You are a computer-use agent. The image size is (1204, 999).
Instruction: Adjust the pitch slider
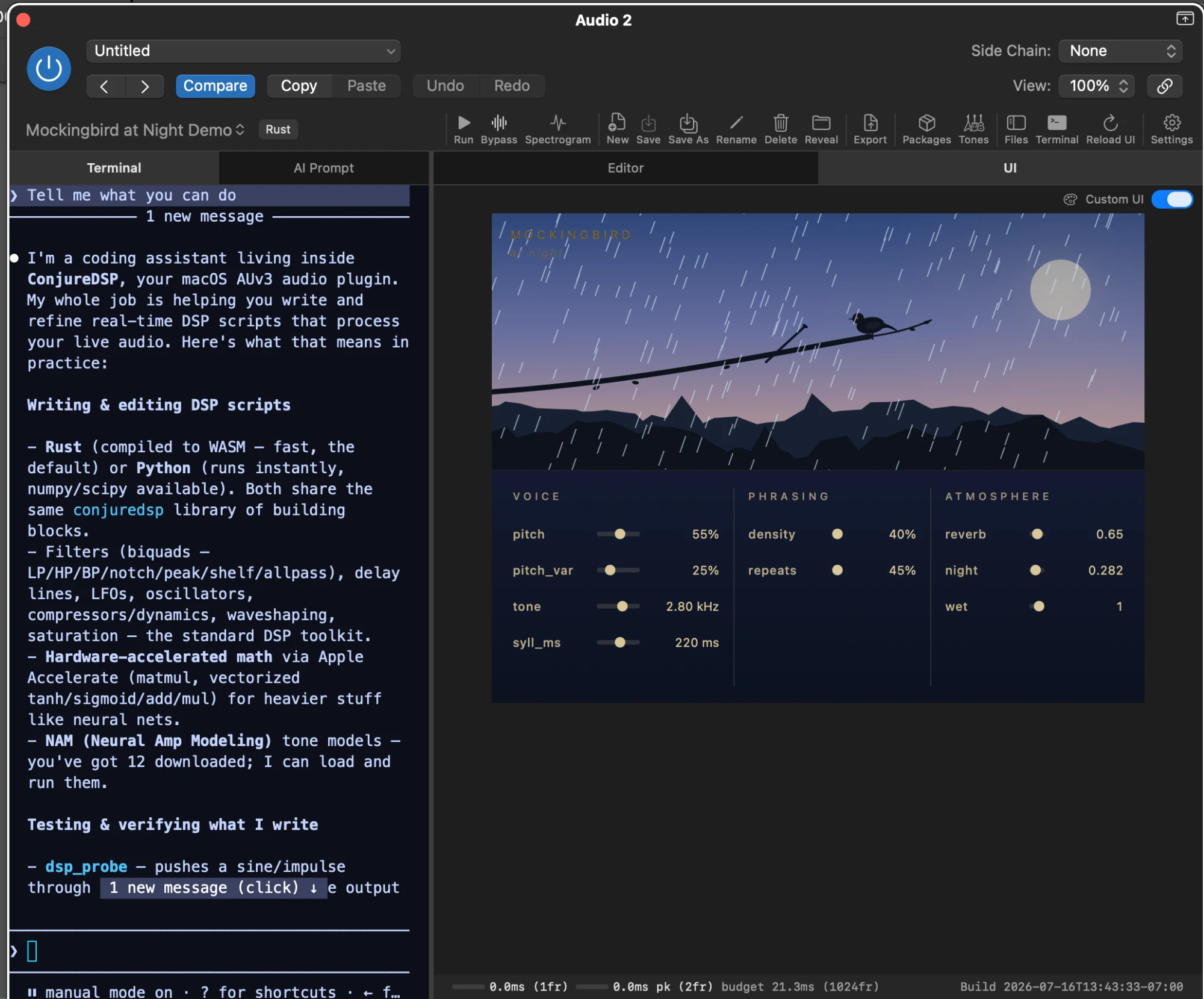(x=618, y=535)
